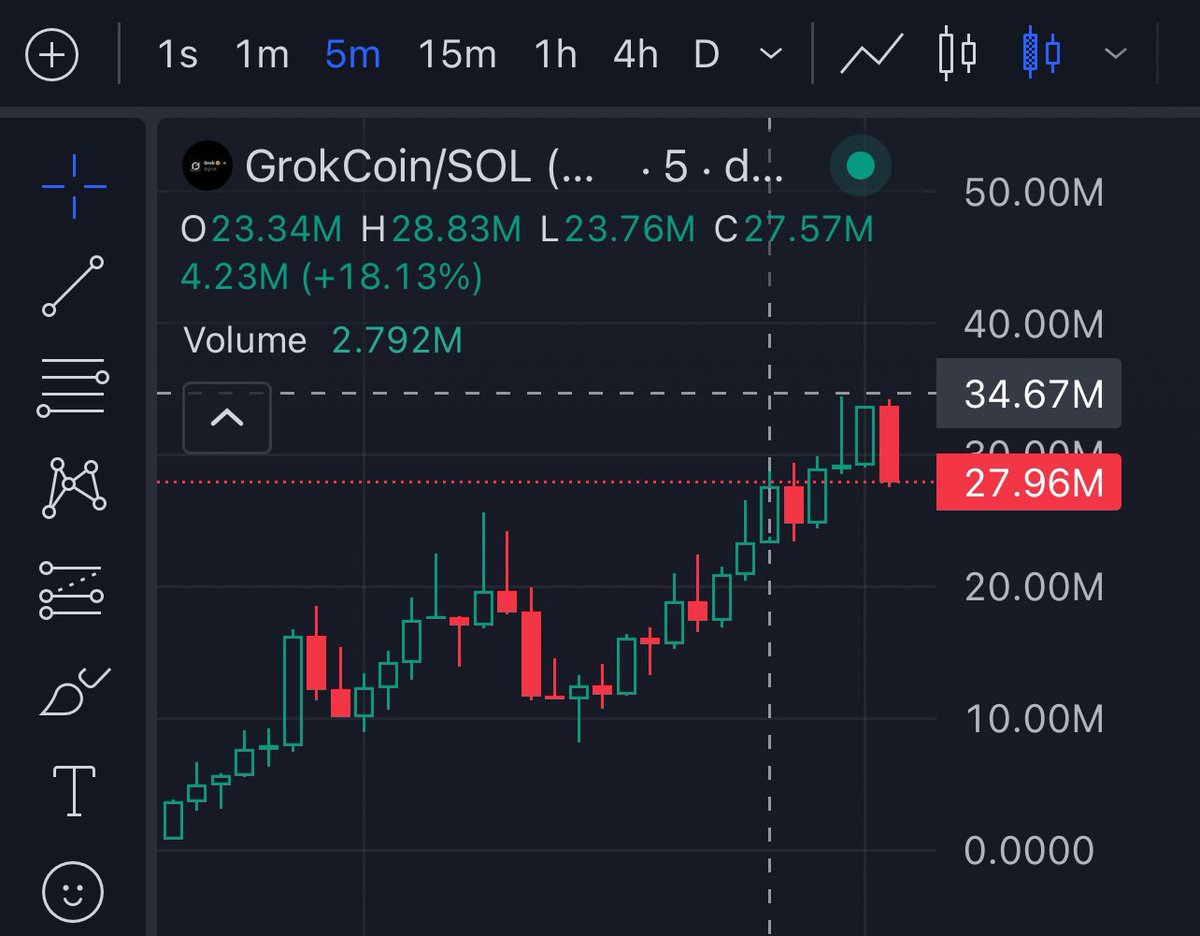This screenshot has height=936, width=1200.
Task: Select the brush drawing tool
Action: click(73, 690)
